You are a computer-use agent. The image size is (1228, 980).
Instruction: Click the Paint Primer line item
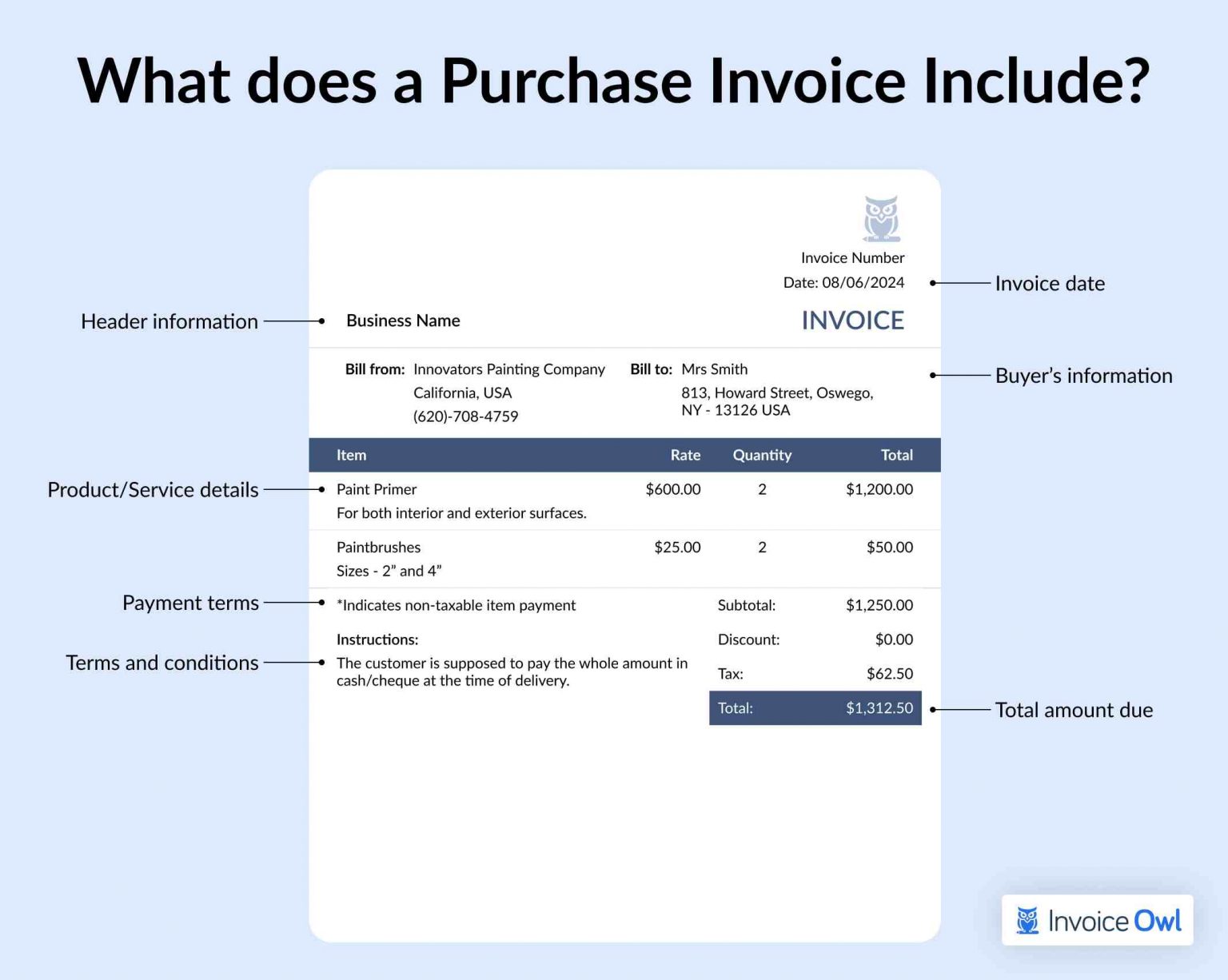pos(377,489)
